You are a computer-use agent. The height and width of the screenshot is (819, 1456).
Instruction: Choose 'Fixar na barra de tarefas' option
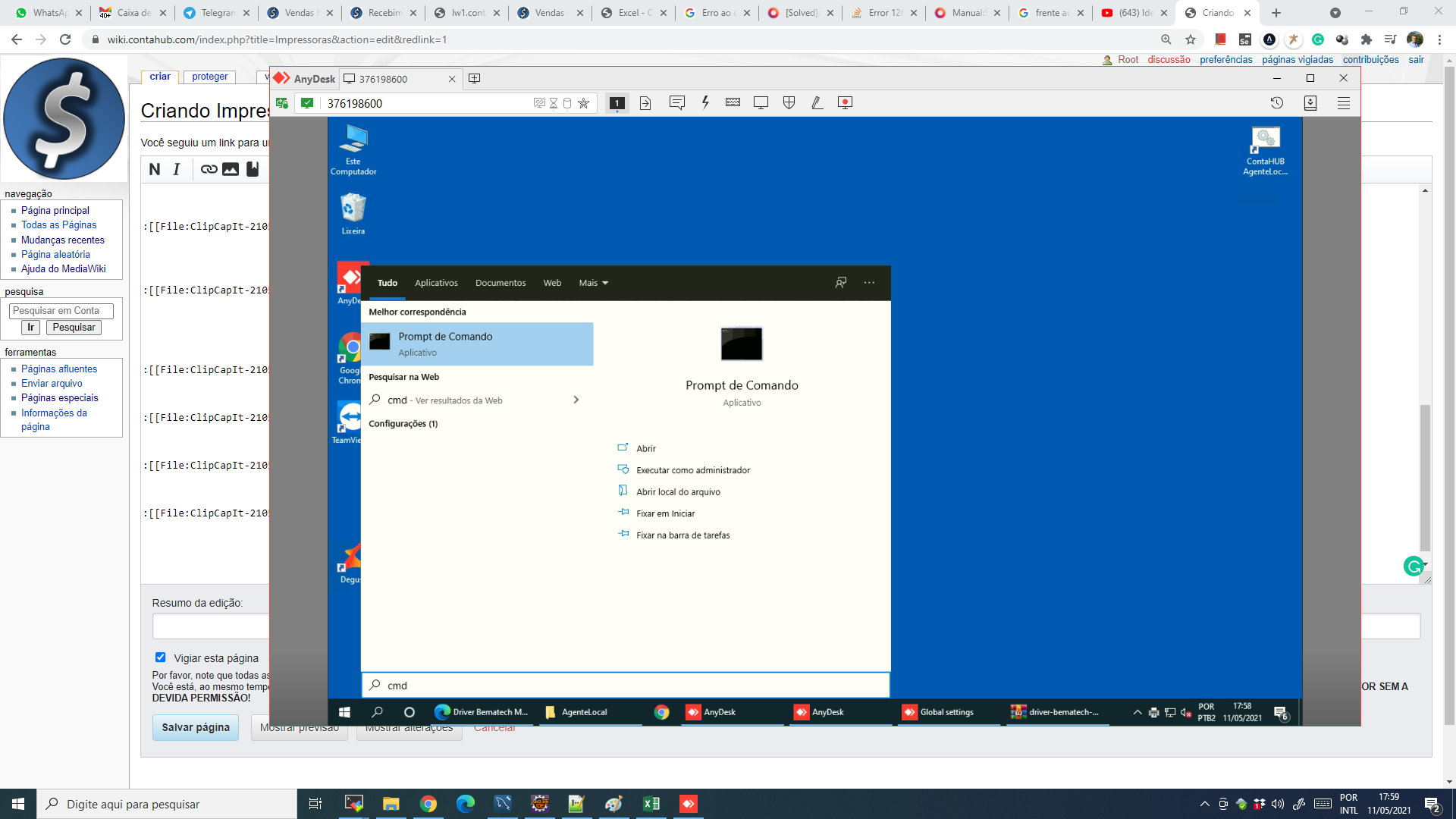pyautogui.click(x=682, y=535)
